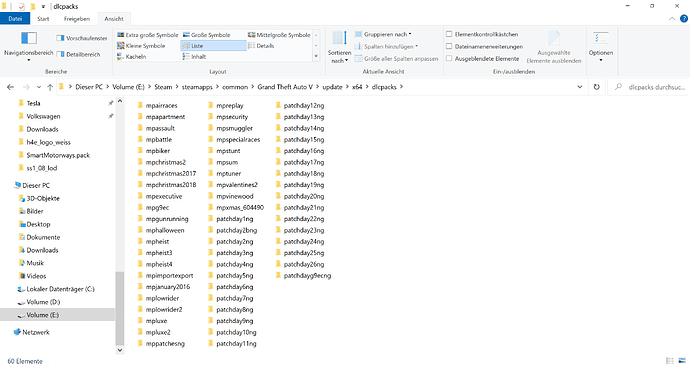Toggle the Detailbereich pane
The image size is (690, 366).
pyautogui.click(x=78, y=55)
